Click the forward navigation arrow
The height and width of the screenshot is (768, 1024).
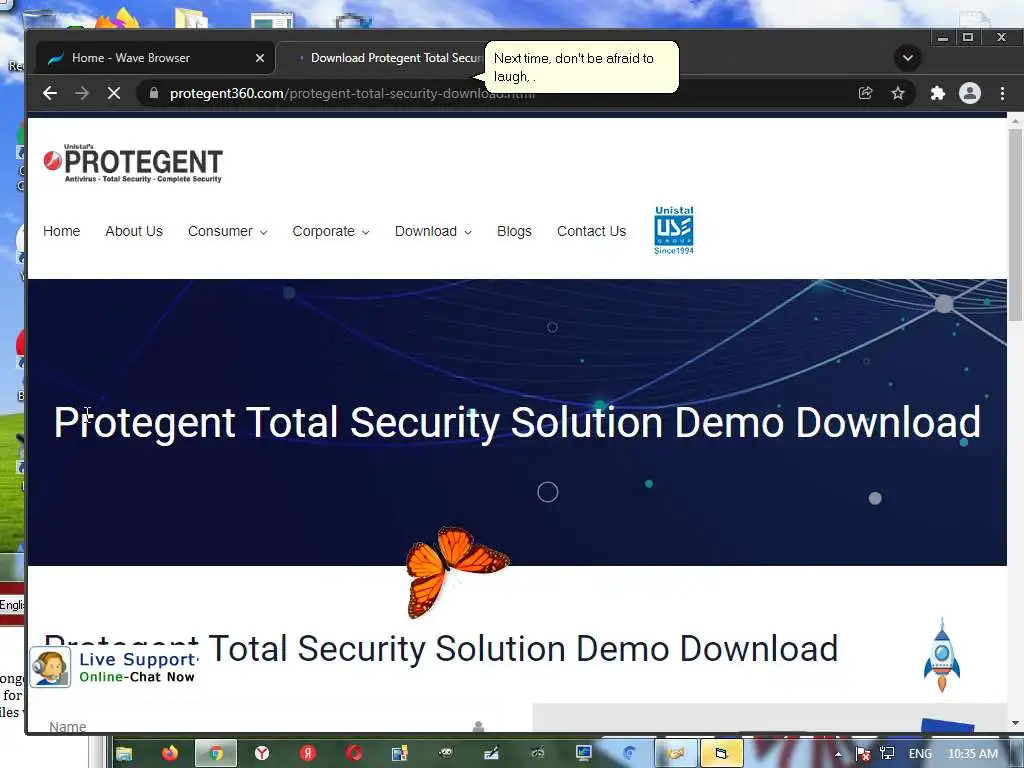click(x=82, y=93)
